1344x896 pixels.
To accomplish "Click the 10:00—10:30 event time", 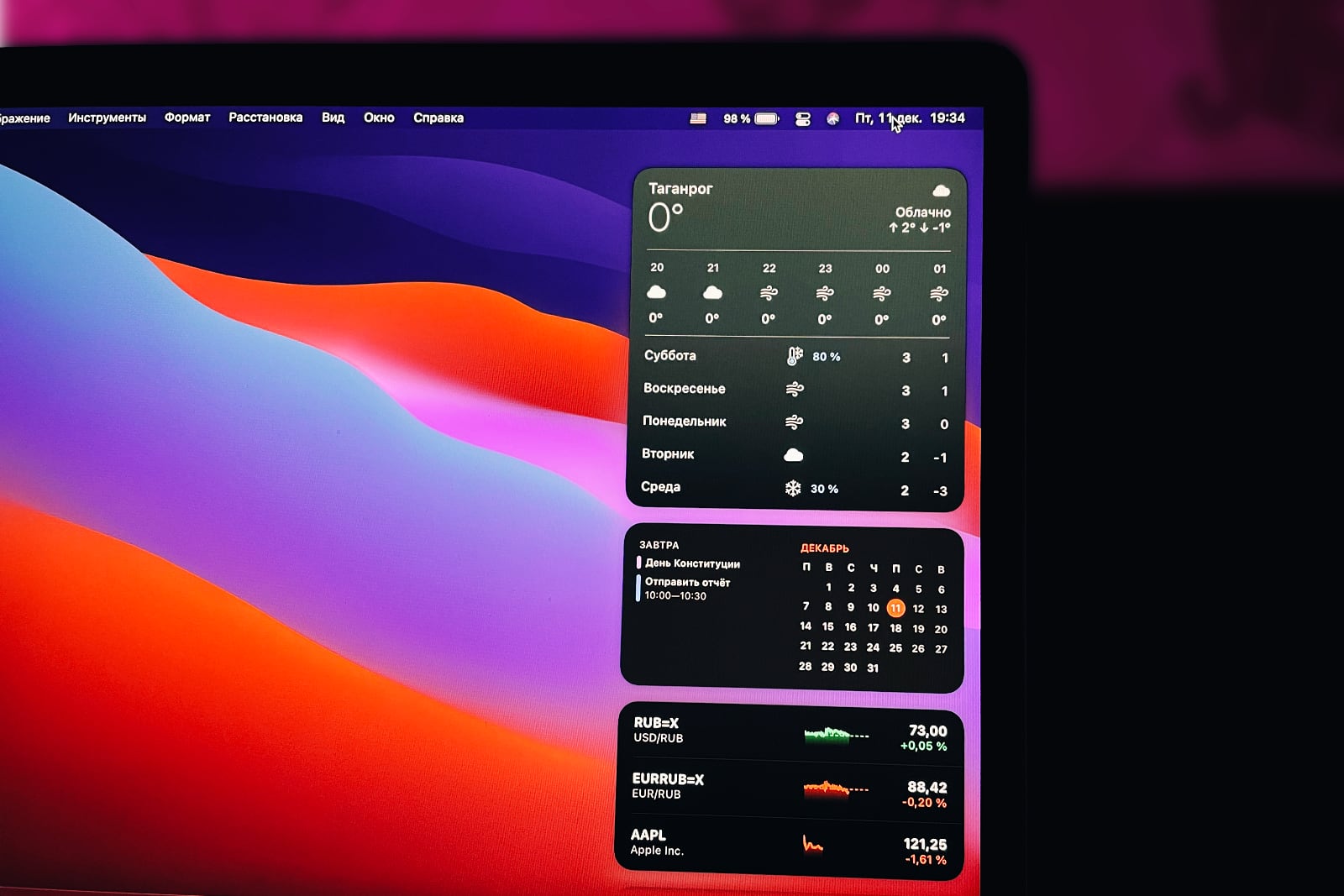I will [x=675, y=596].
